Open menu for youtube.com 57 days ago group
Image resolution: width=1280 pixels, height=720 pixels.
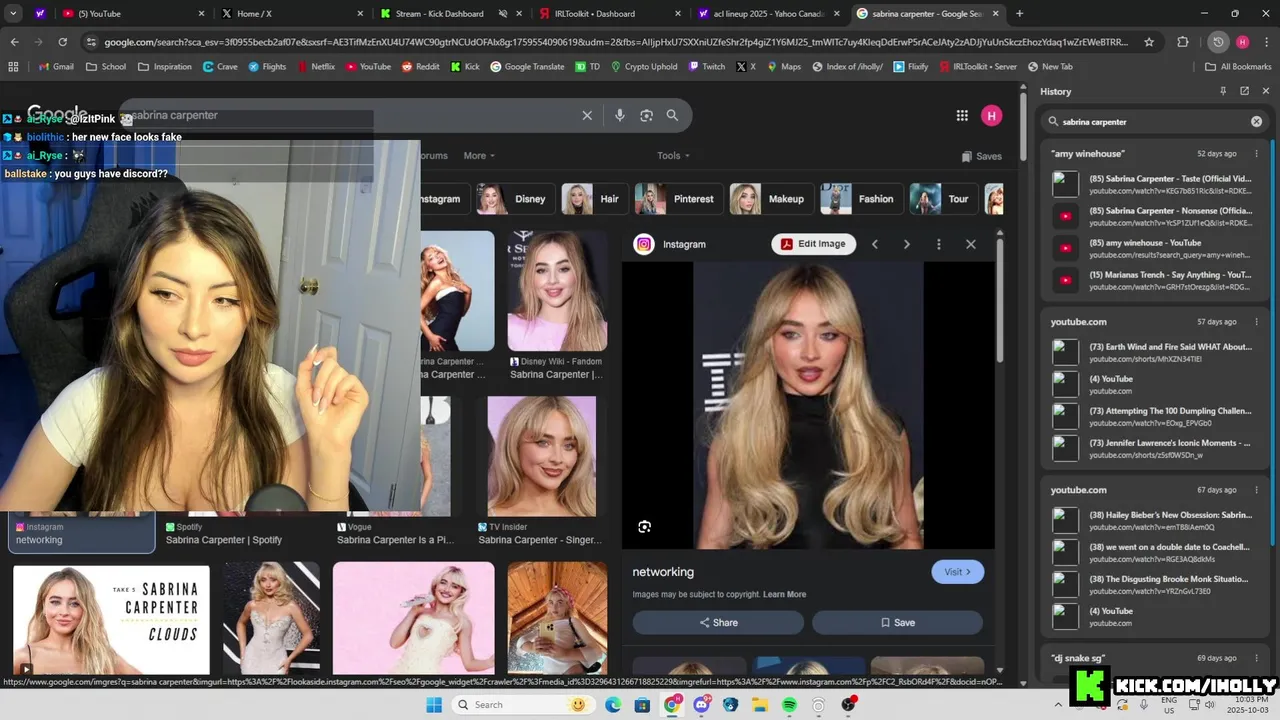coord(1257,322)
